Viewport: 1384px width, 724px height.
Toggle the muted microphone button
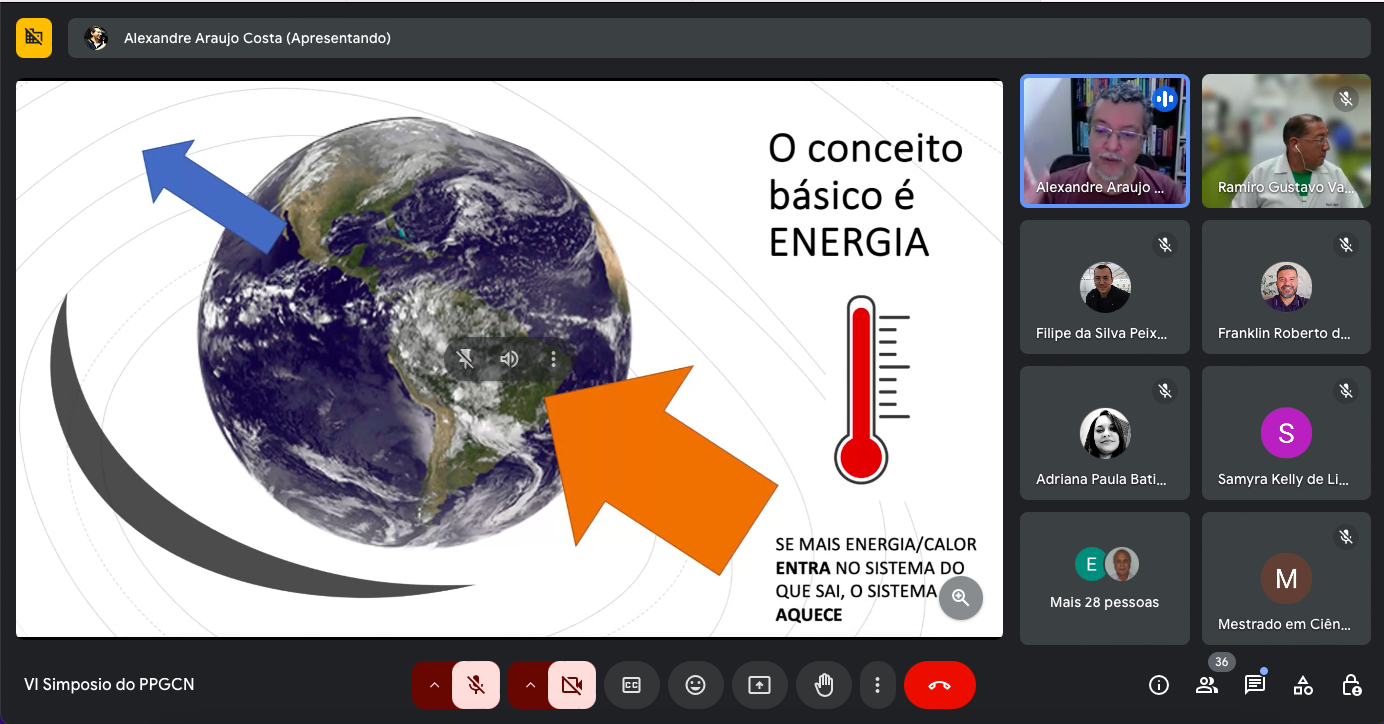[477, 685]
